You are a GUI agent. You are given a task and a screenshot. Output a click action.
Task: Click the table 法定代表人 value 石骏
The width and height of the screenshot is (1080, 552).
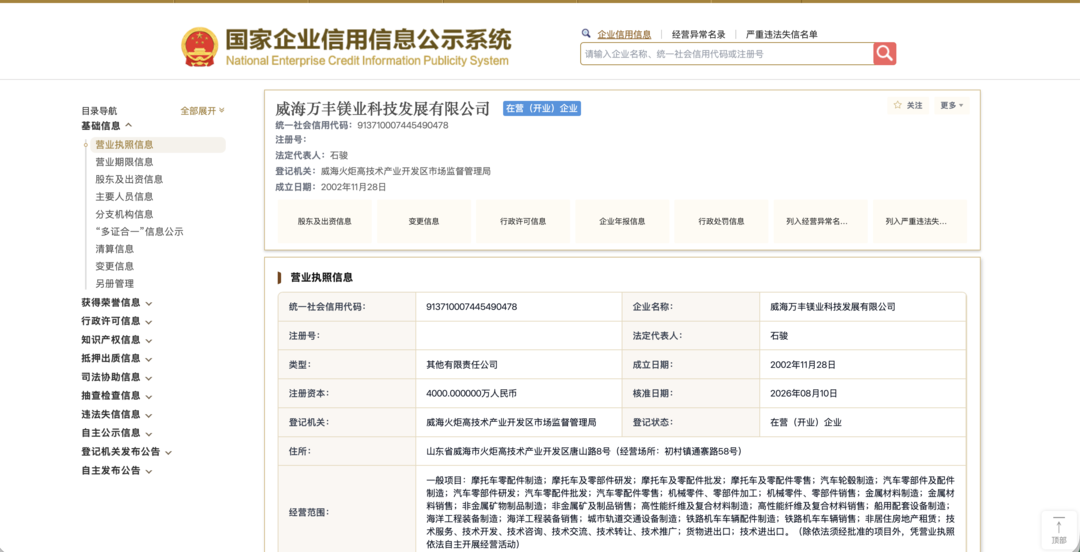pos(778,336)
